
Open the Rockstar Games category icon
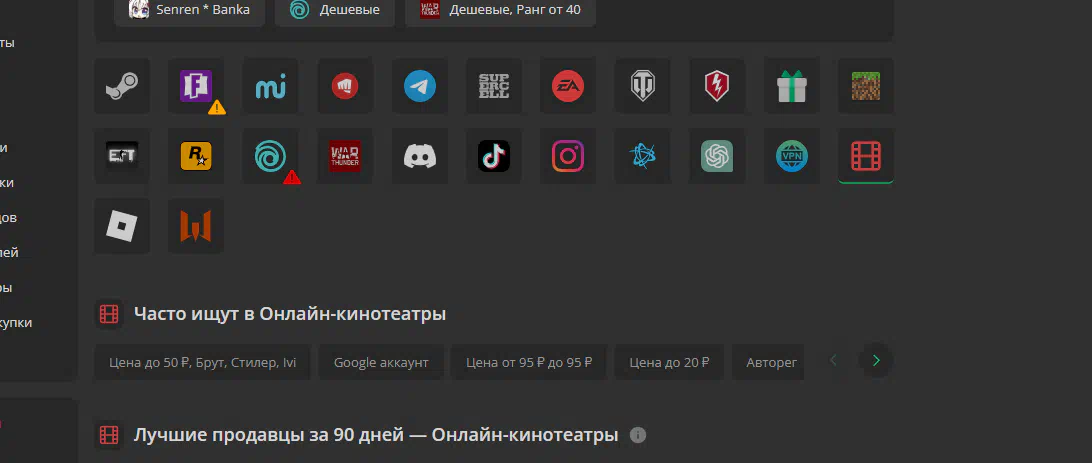(196, 156)
